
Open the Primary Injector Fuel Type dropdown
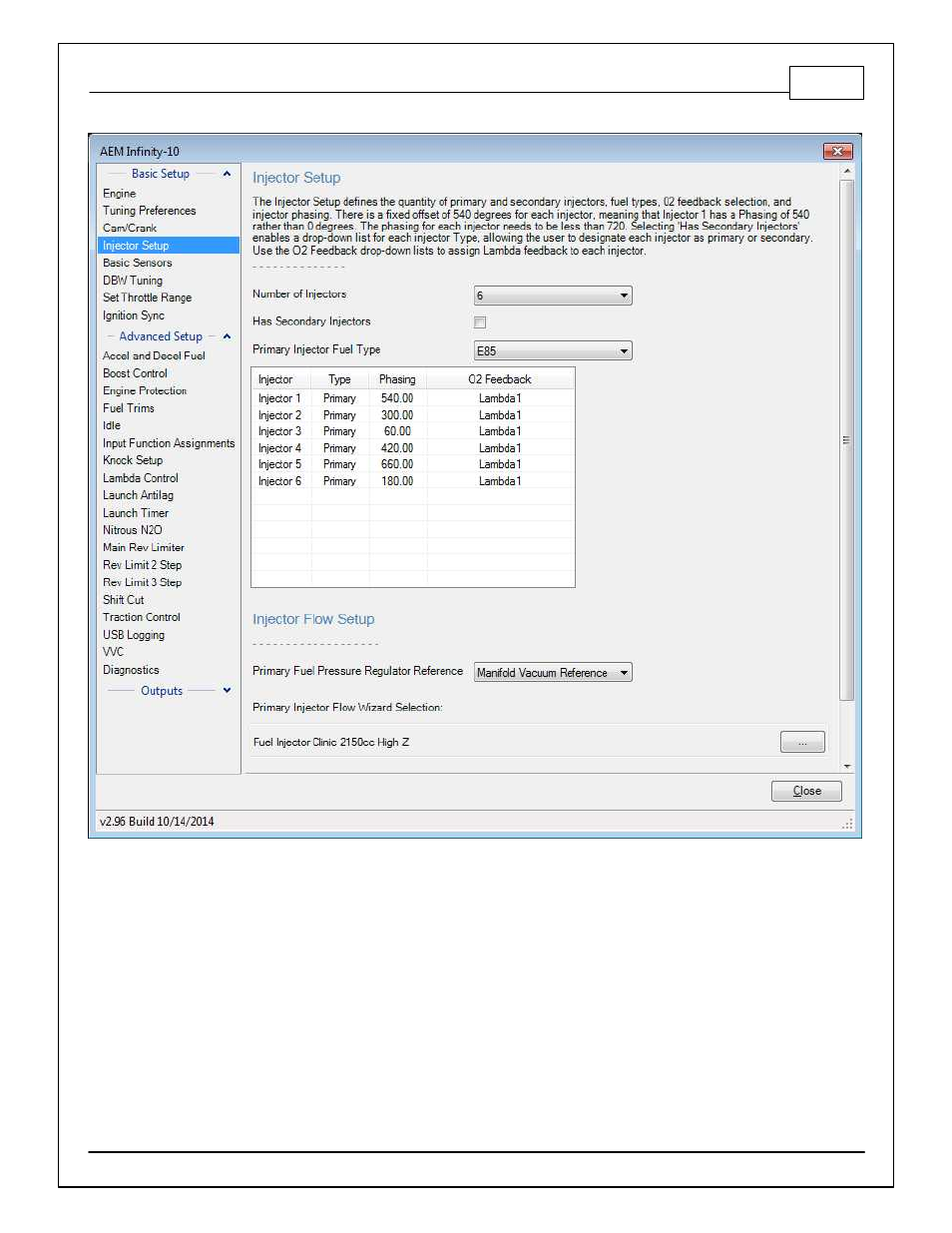[553, 350]
